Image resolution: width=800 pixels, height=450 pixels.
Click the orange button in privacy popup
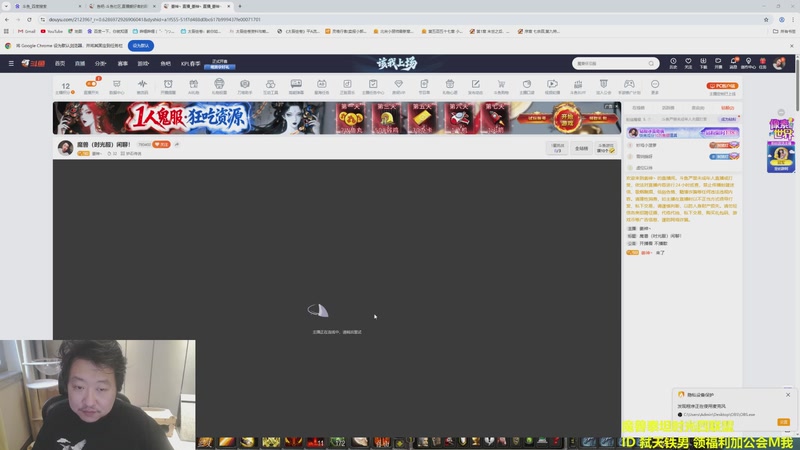pos(783,421)
